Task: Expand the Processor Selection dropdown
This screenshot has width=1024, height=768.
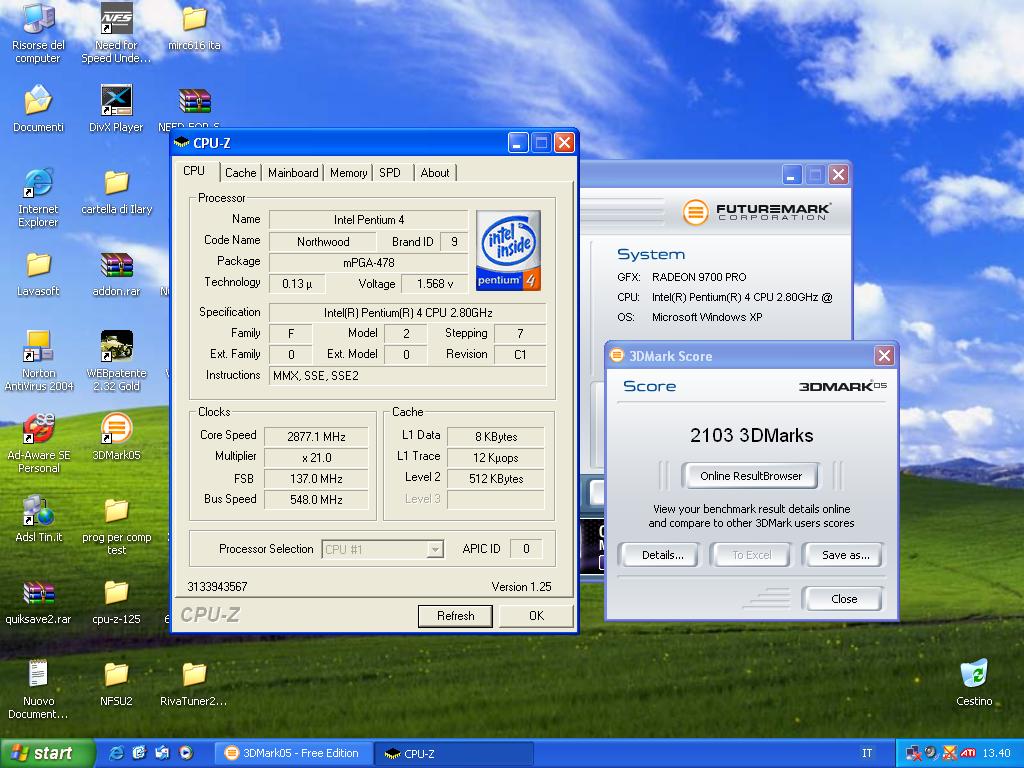Action: click(434, 549)
